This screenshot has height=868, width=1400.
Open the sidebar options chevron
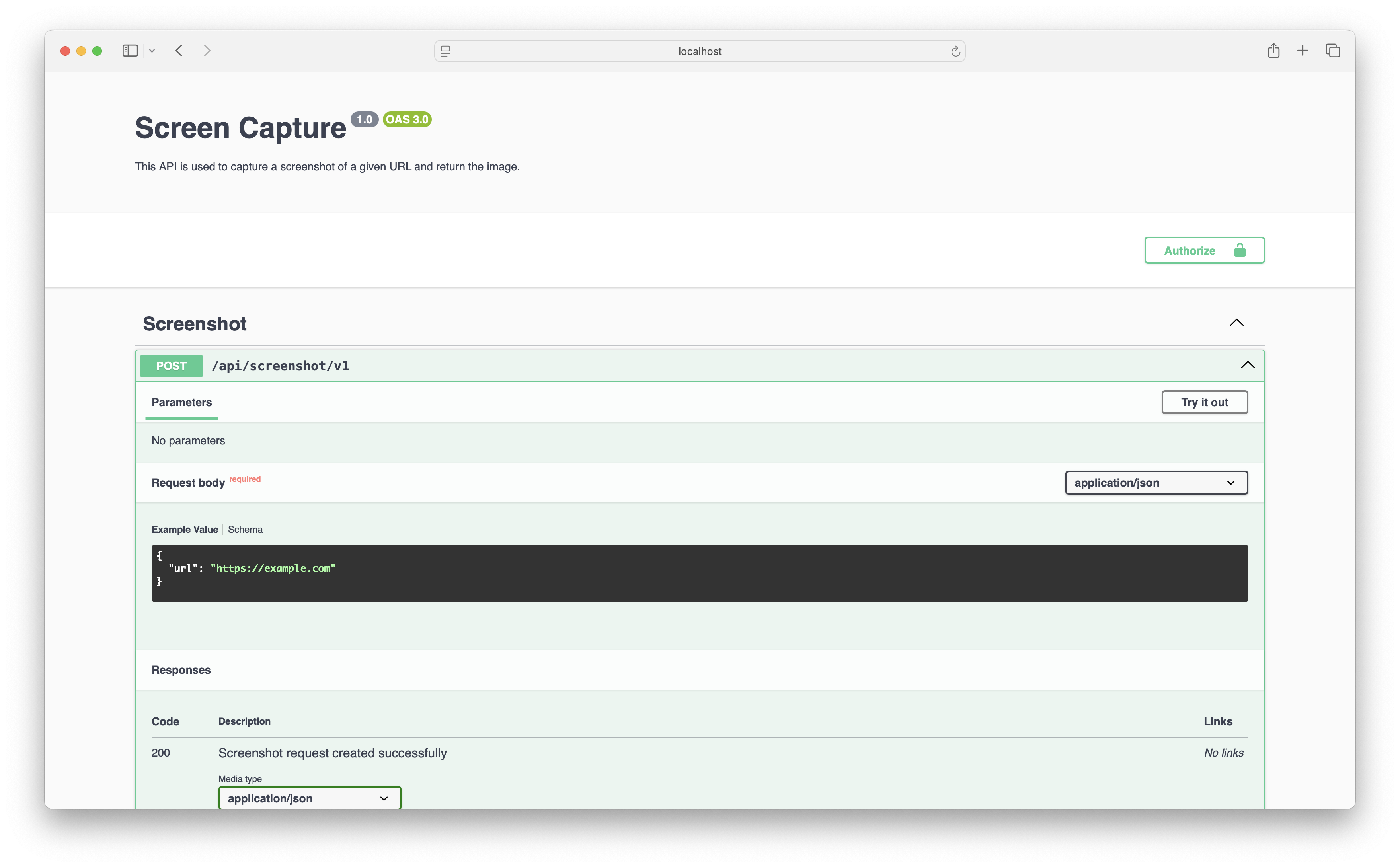click(152, 51)
